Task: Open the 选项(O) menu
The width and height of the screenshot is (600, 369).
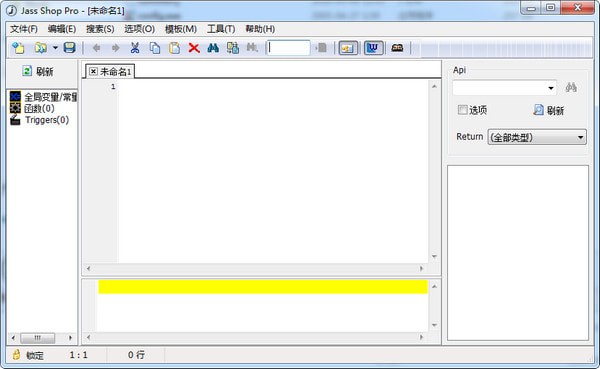Action: point(139,29)
